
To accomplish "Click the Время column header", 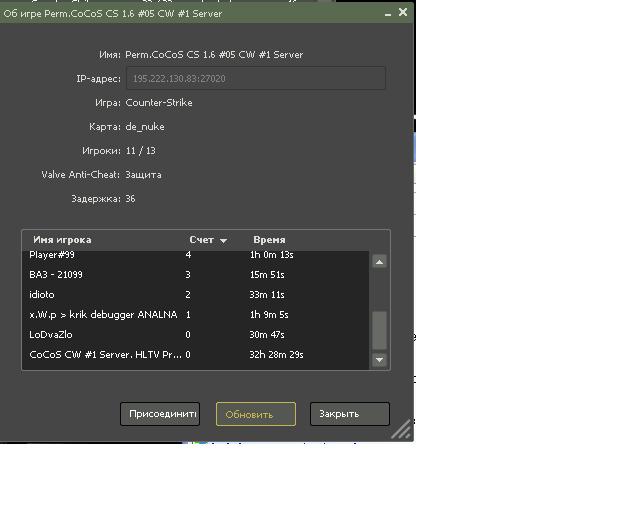I will click(x=269, y=240).
